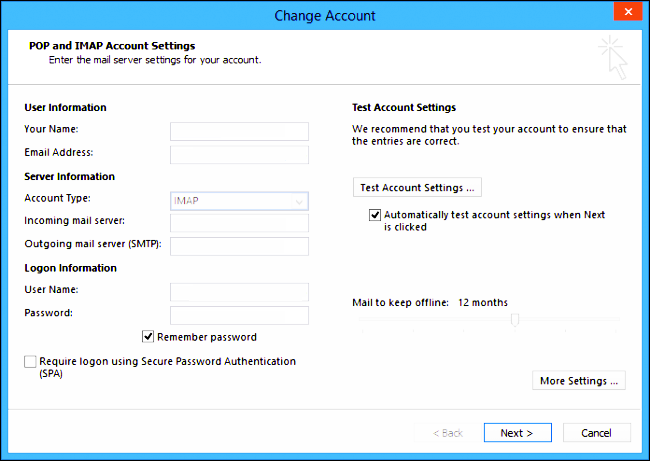Click the Your Name input field
Screen dimensions: 650x461
pos(239,131)
